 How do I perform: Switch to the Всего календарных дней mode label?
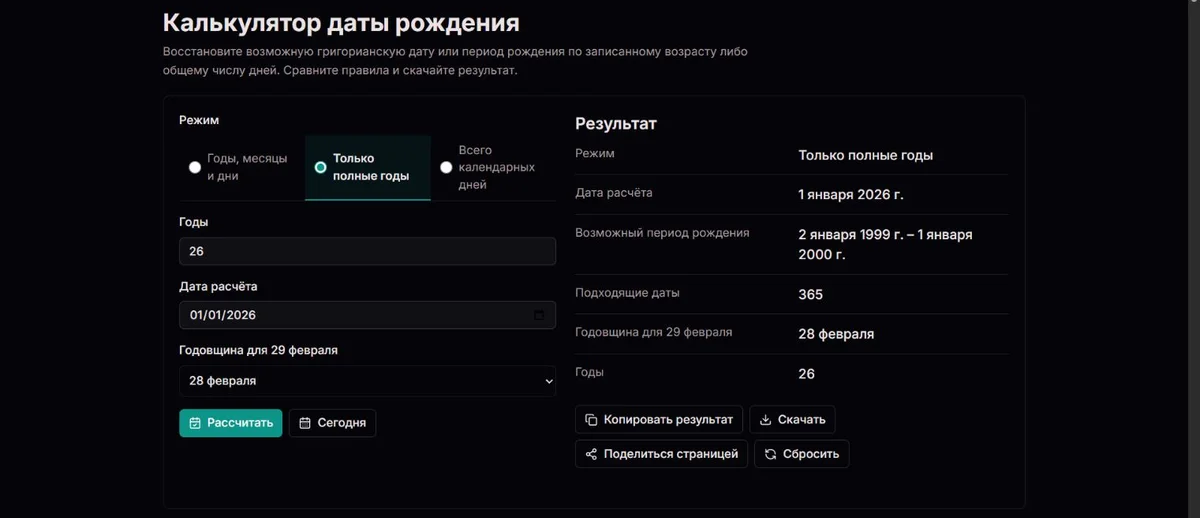(x=496, y=167)
